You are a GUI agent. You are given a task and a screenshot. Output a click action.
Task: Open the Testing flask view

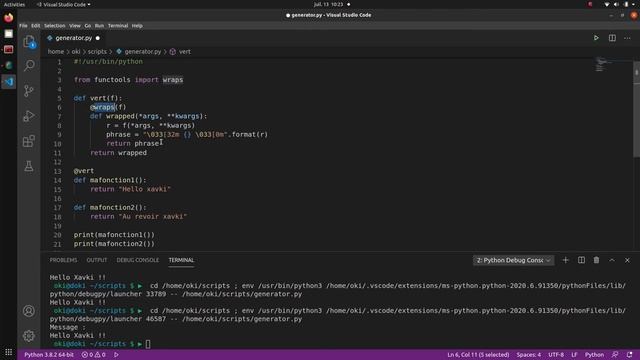click(x=29, y=166)
